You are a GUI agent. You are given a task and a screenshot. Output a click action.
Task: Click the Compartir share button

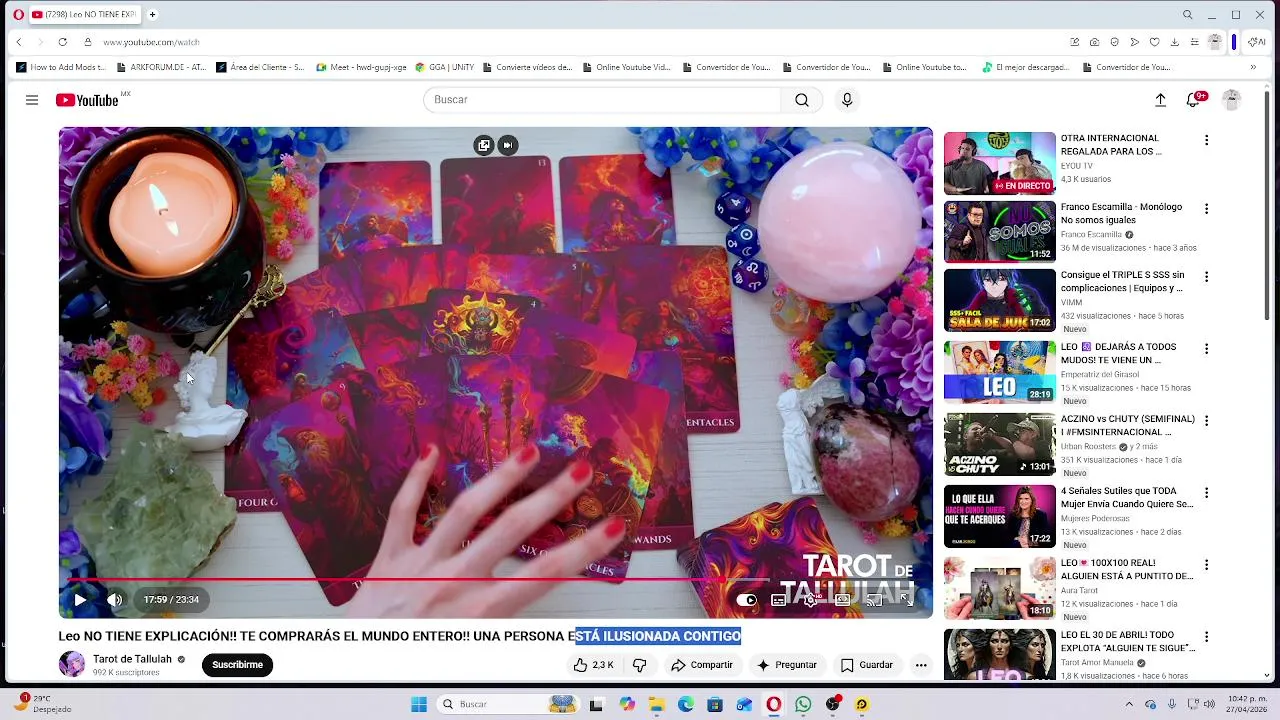[x=702, y=665]
